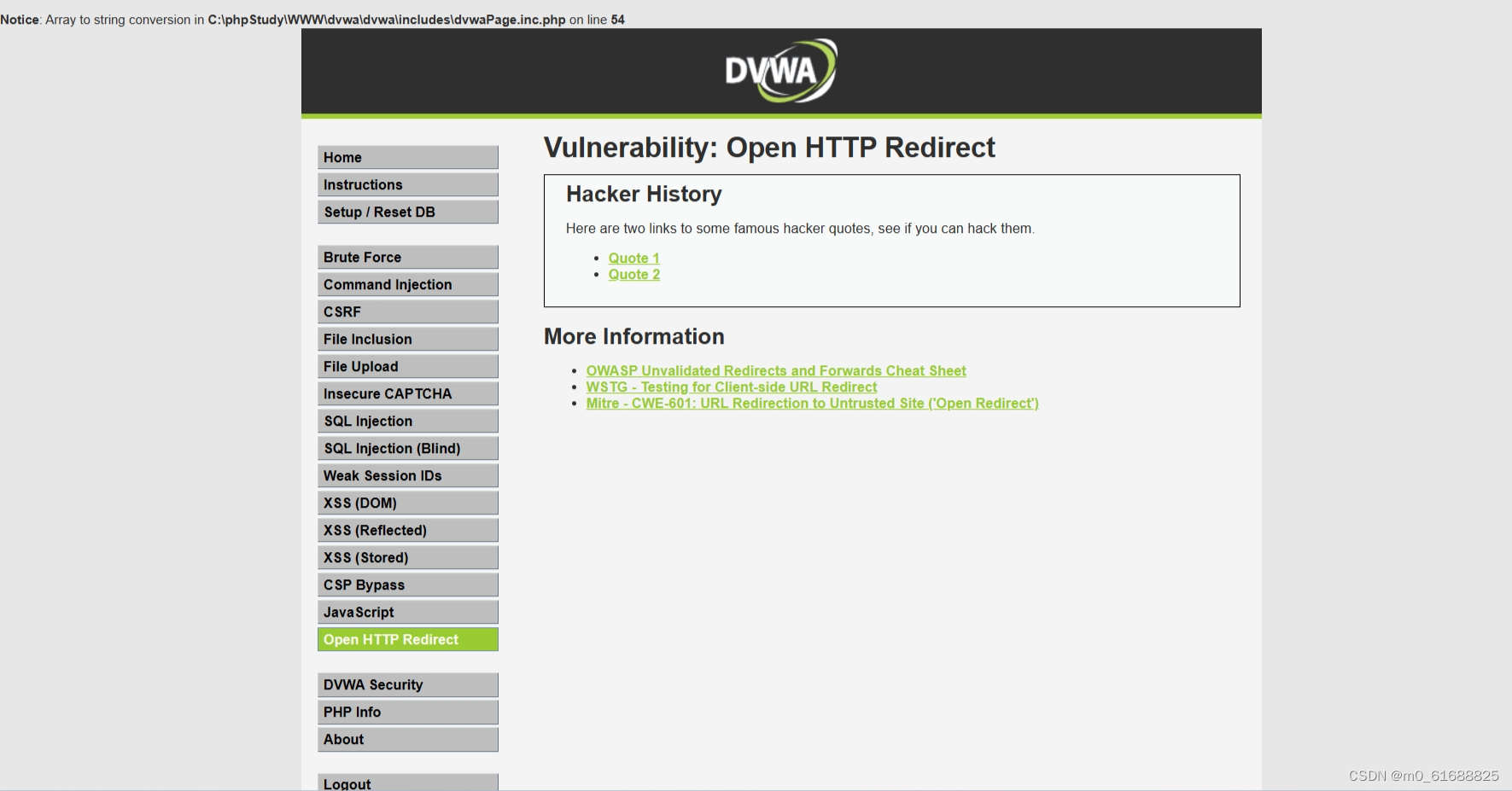Image resolution: width=1512 pixels, height=791 pixels.
Task: Open the DVWA Security settings
Action: [407, 684]
